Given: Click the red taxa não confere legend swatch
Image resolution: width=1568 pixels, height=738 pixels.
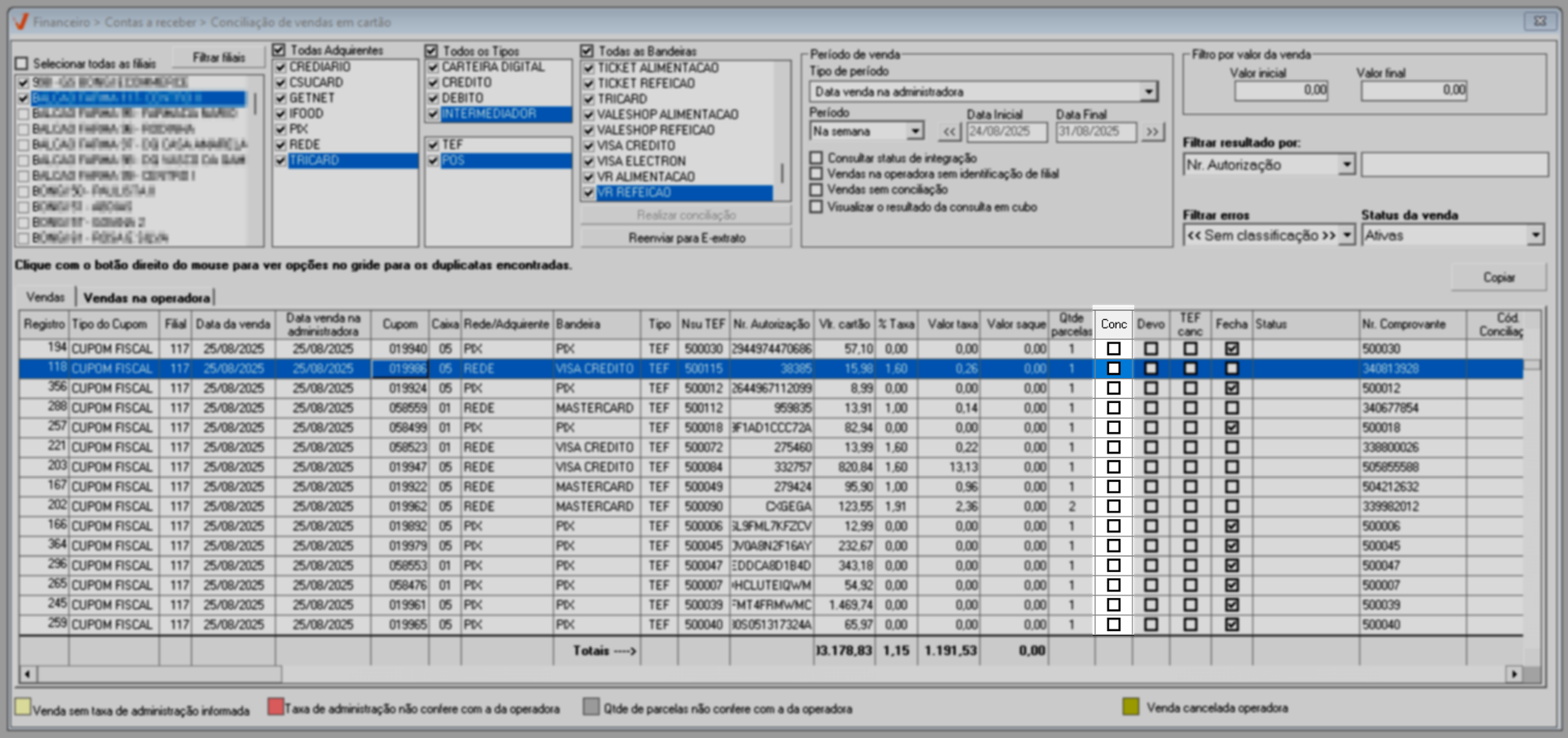Looking at the screenshot, I should [x=275, y=707].
